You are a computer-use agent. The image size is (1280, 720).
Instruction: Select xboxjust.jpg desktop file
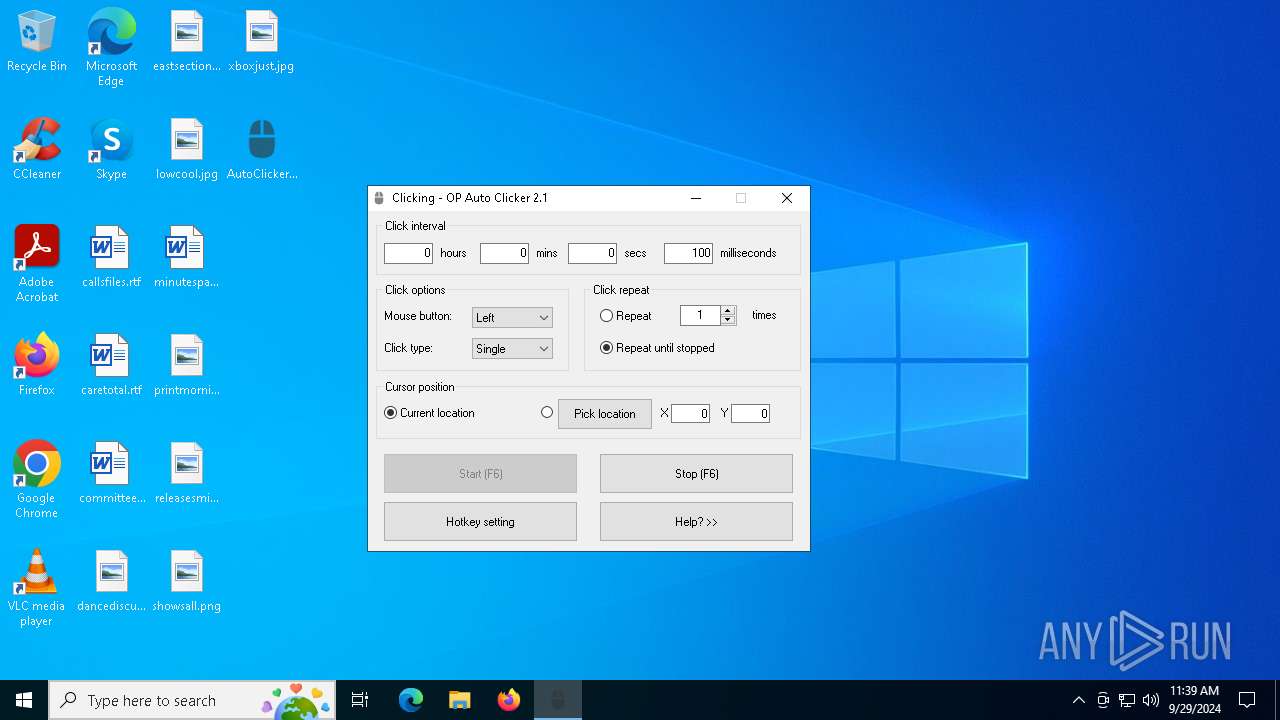[x=261, y=41]
